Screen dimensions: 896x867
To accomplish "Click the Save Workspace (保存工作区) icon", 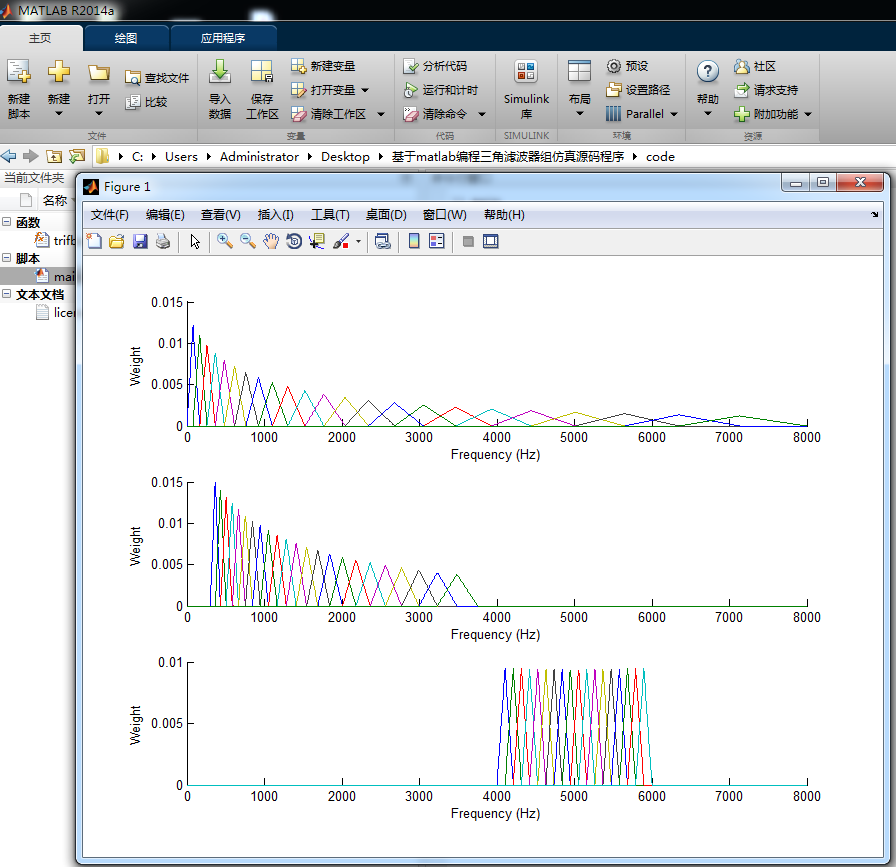I will coord(262,72).
